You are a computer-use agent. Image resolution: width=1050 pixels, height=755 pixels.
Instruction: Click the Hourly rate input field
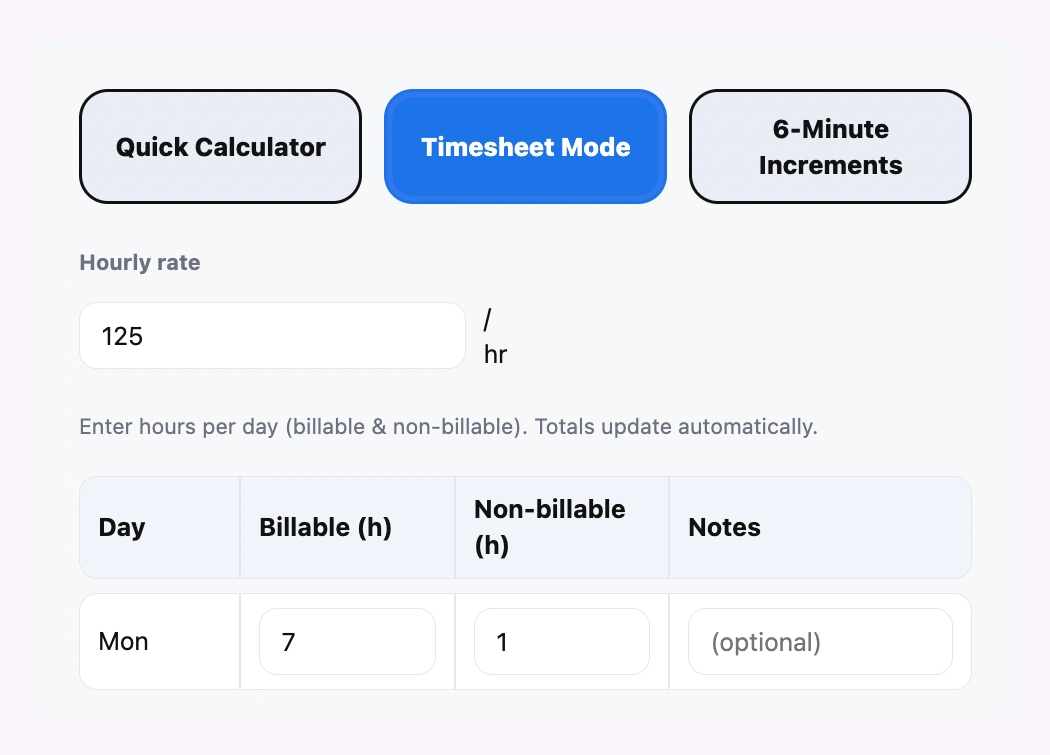[271, 335]
